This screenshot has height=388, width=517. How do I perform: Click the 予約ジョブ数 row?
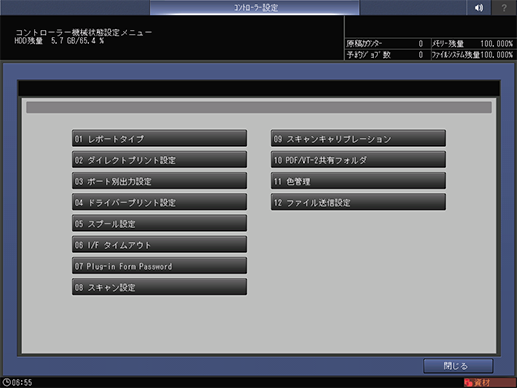tap(387, 55)
